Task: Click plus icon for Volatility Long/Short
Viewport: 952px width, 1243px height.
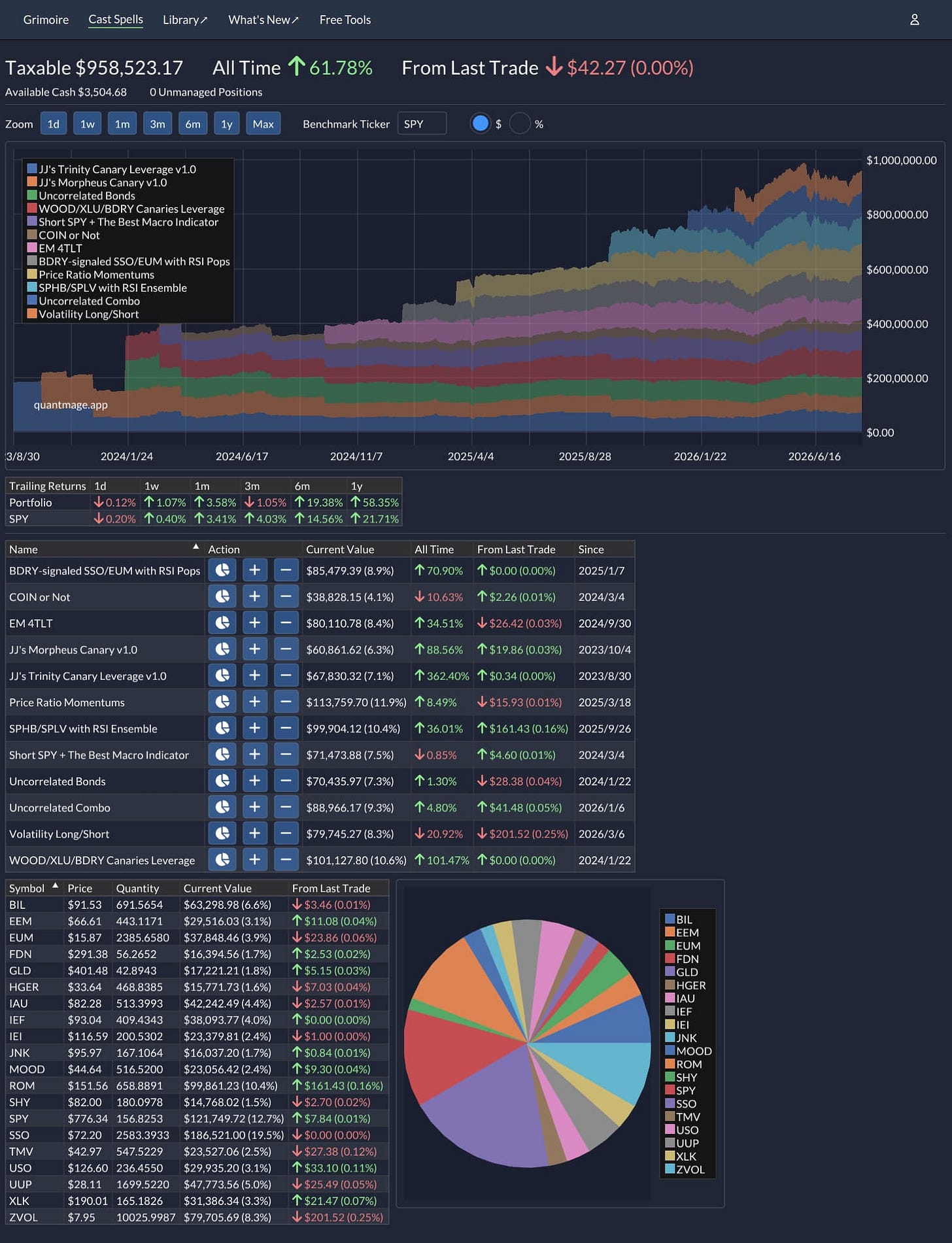Action: point(254,833)
